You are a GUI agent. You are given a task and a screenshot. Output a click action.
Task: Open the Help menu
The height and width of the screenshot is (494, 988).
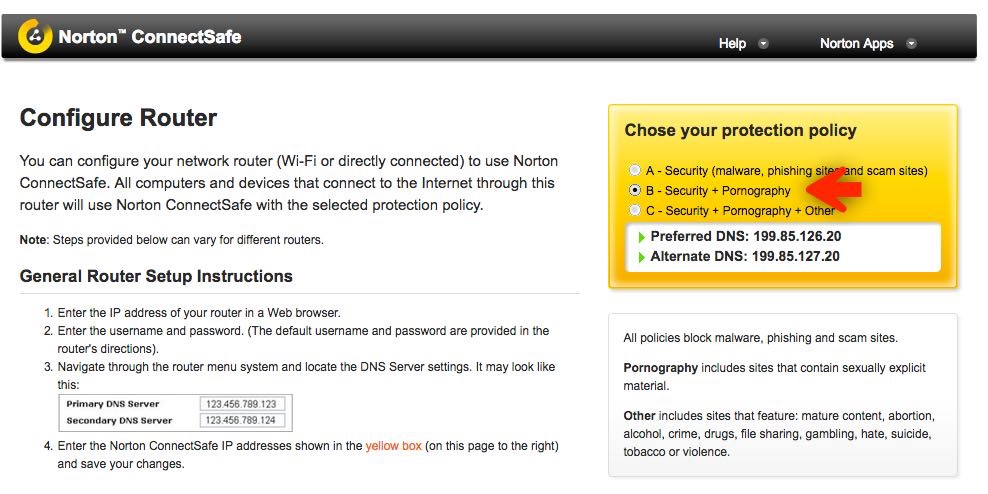point(733,44)
